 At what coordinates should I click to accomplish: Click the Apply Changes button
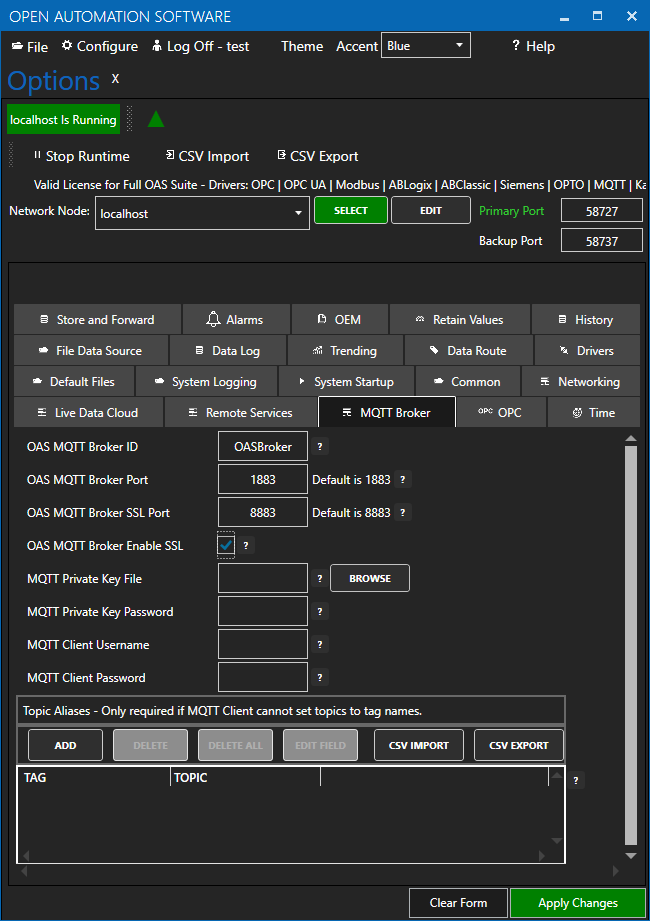point(577,902)
